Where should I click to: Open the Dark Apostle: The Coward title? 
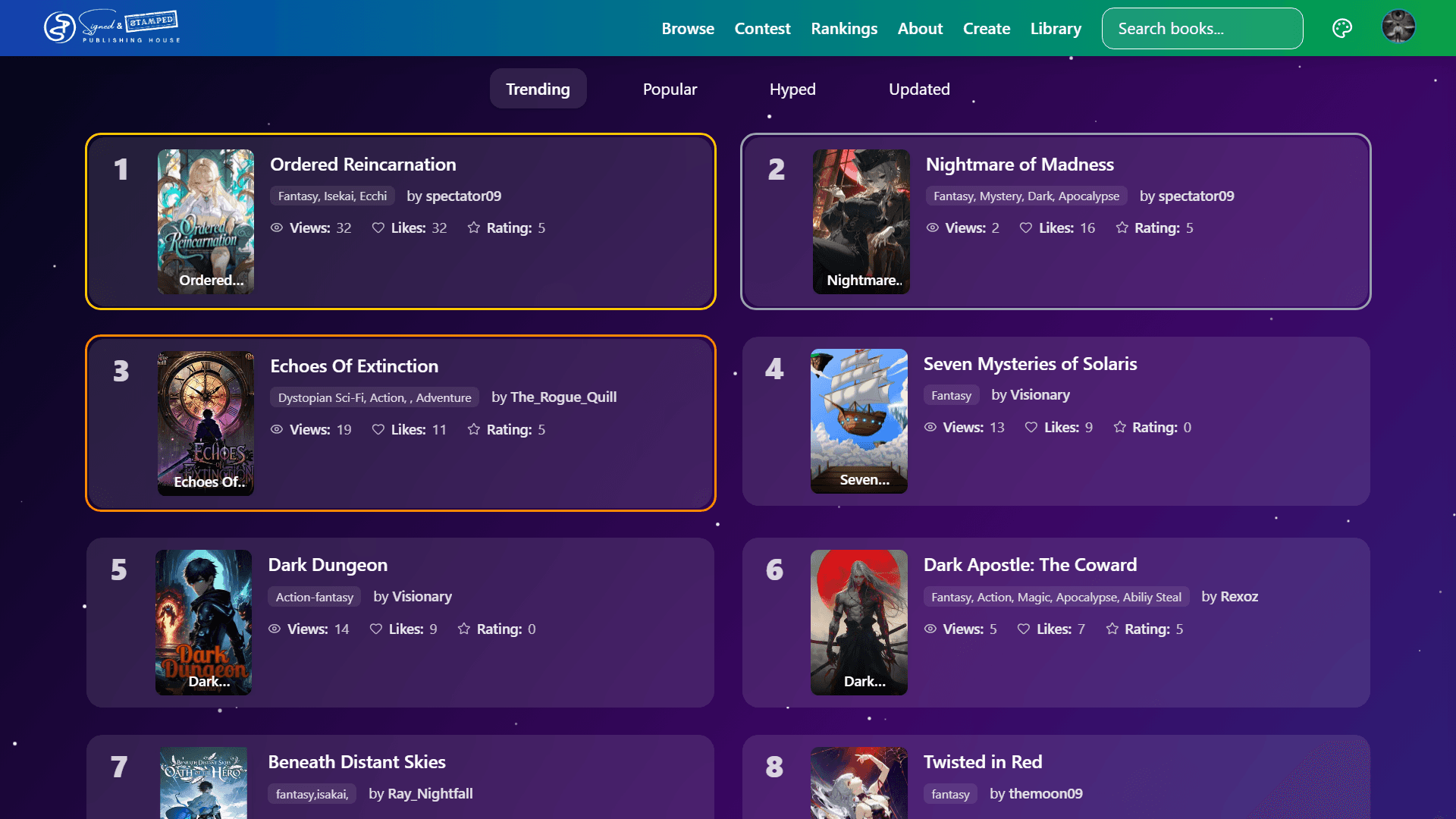(1030, 565)
